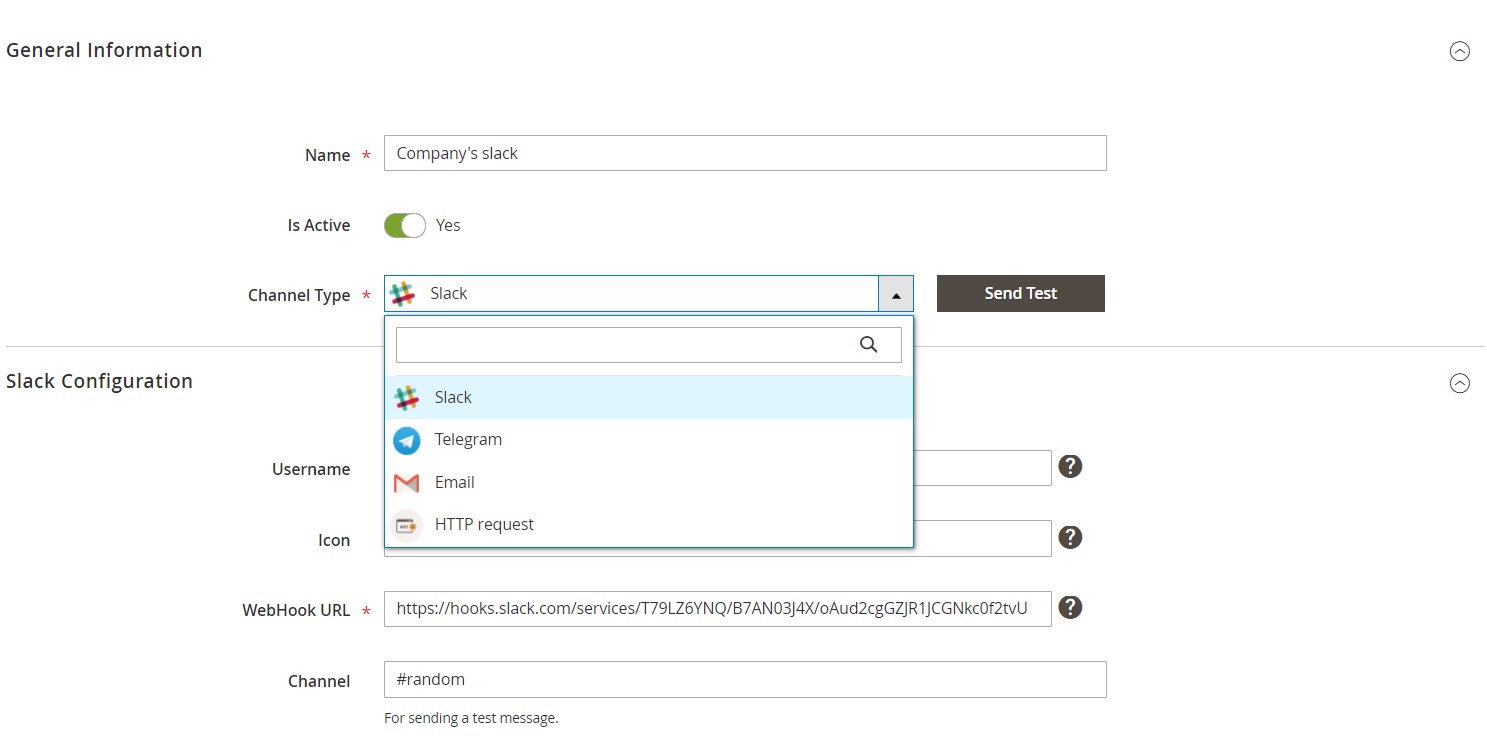Screen dimensions: 1487x739
Task: Click the Gmail envelope icon for Email
Action: pos(406,483)
